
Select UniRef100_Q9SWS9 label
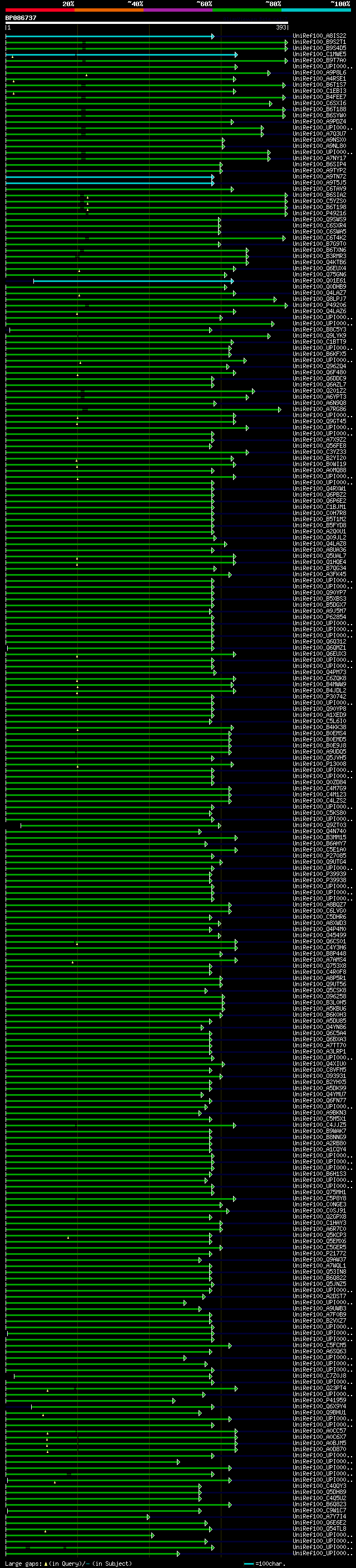coord(319,219)
